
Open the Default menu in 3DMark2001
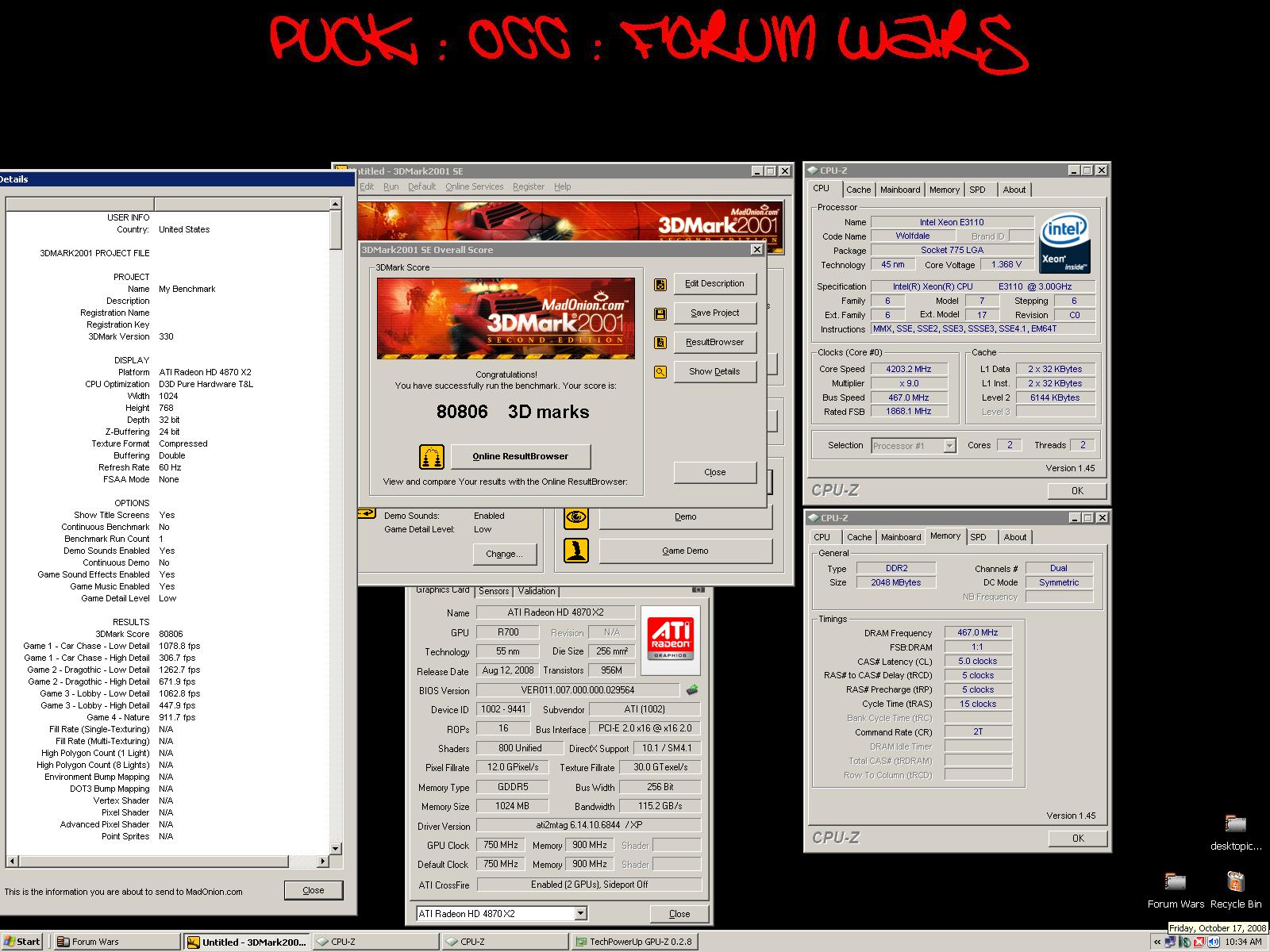pyautogui.click(x=421, y=186)
